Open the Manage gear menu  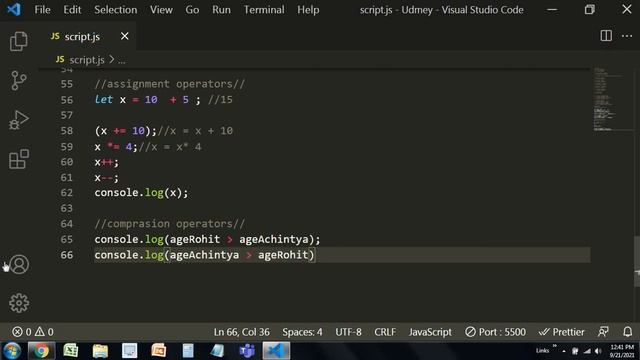click(x=19, y=303)
